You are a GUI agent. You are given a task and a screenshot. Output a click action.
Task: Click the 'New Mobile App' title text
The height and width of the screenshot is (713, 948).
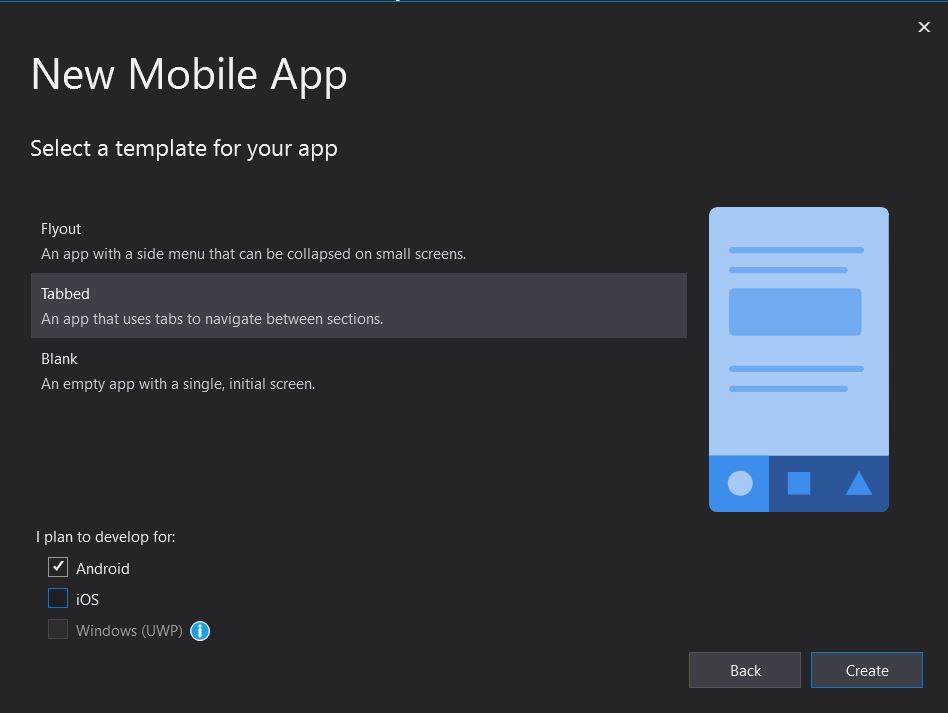pos(189,74)
